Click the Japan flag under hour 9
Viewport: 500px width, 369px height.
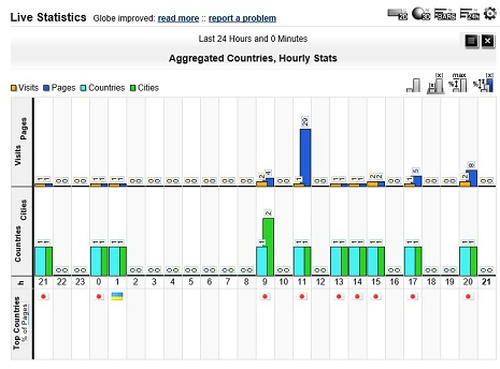pyautogui.click(x=265, y=296)
